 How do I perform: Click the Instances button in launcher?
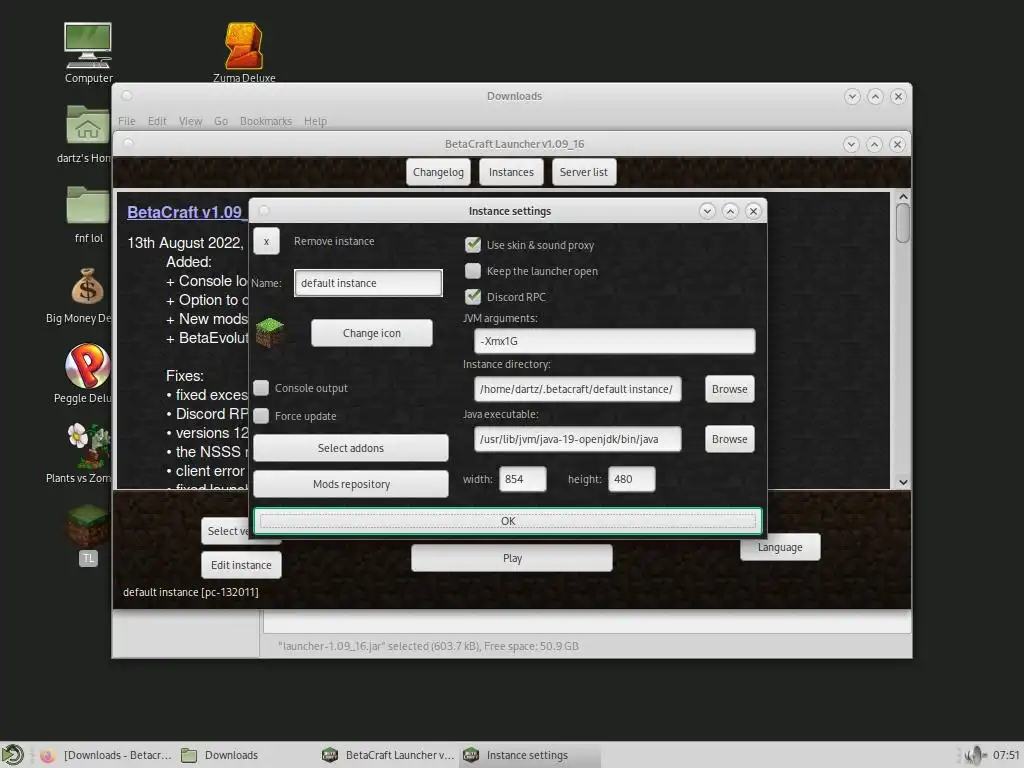tap(511, 172)
